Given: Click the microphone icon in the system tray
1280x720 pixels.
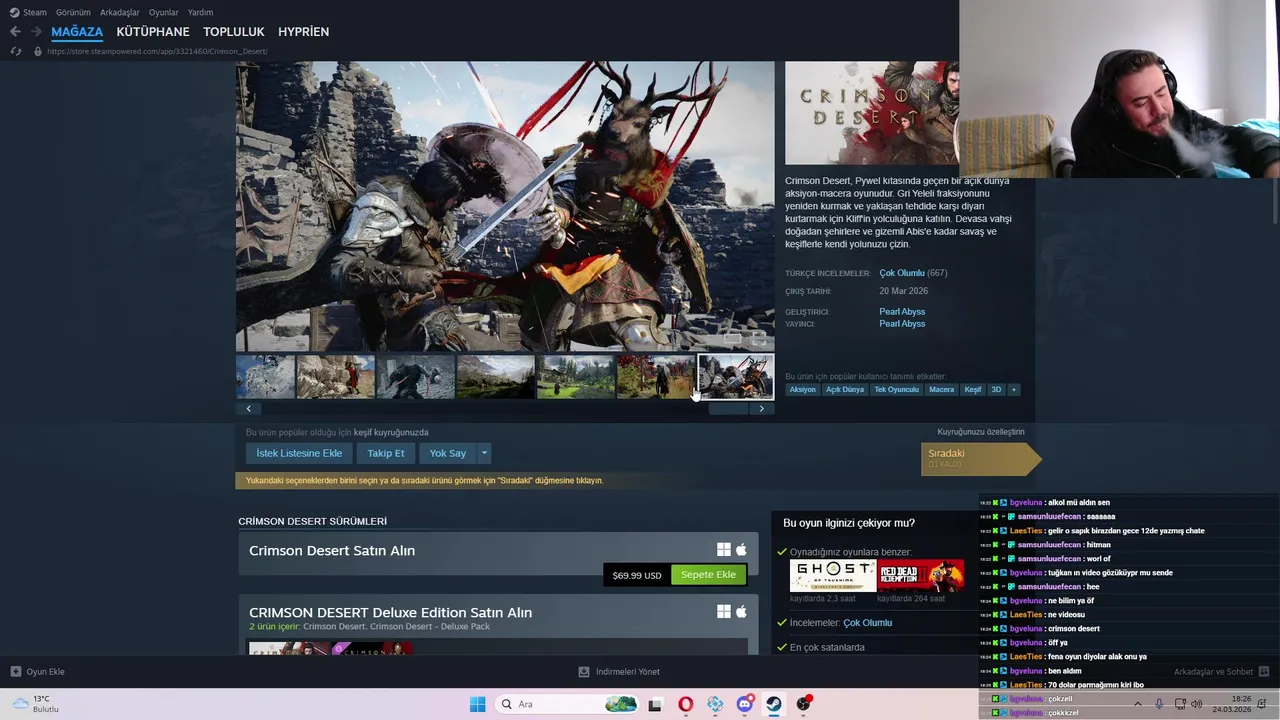Looking at the screenshot, I should click(x=1159, y=704).
